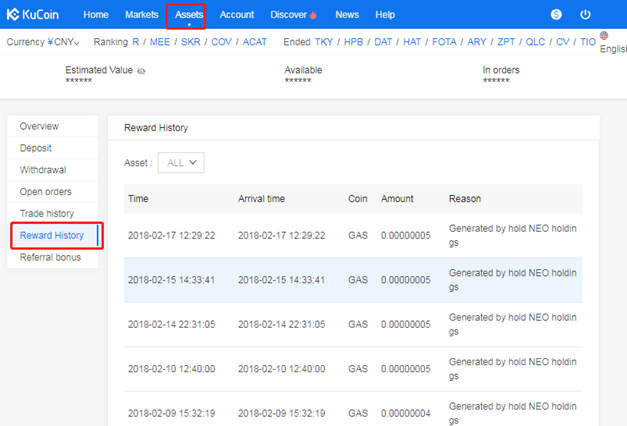This screenshot has width=627, height=426.
Task: Click the power logout icon
Action: (x=585, y=14)
